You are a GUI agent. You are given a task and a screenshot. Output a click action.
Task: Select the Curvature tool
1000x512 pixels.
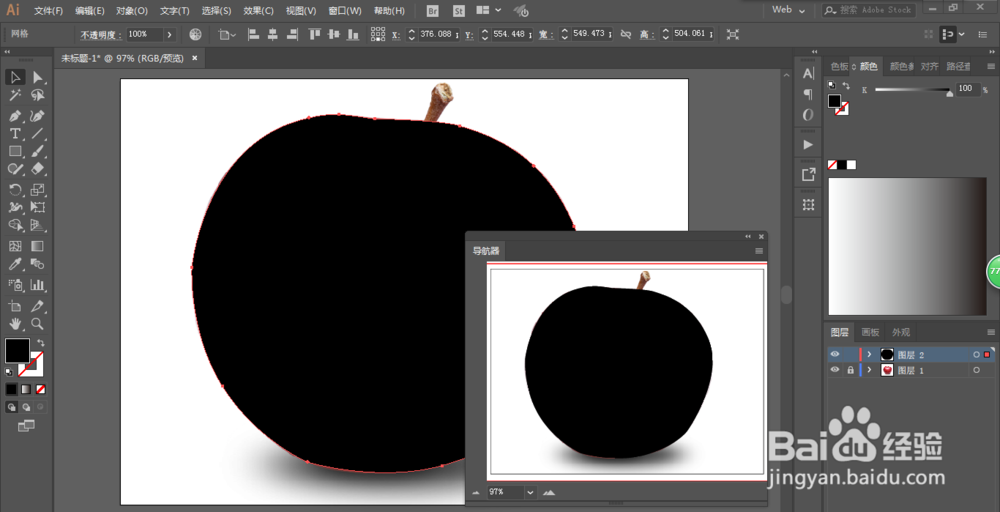click(x=38, y=116)
